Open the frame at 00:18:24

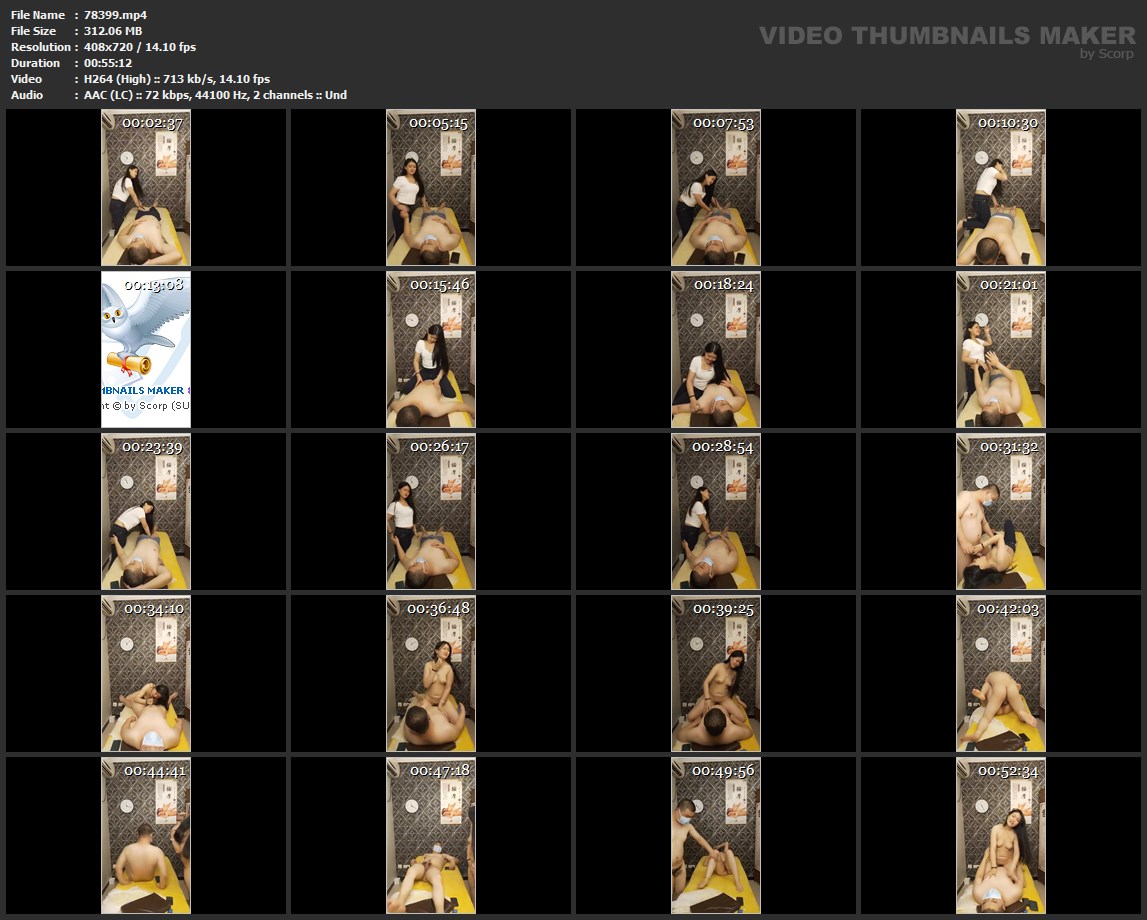[x=716, y=349]
